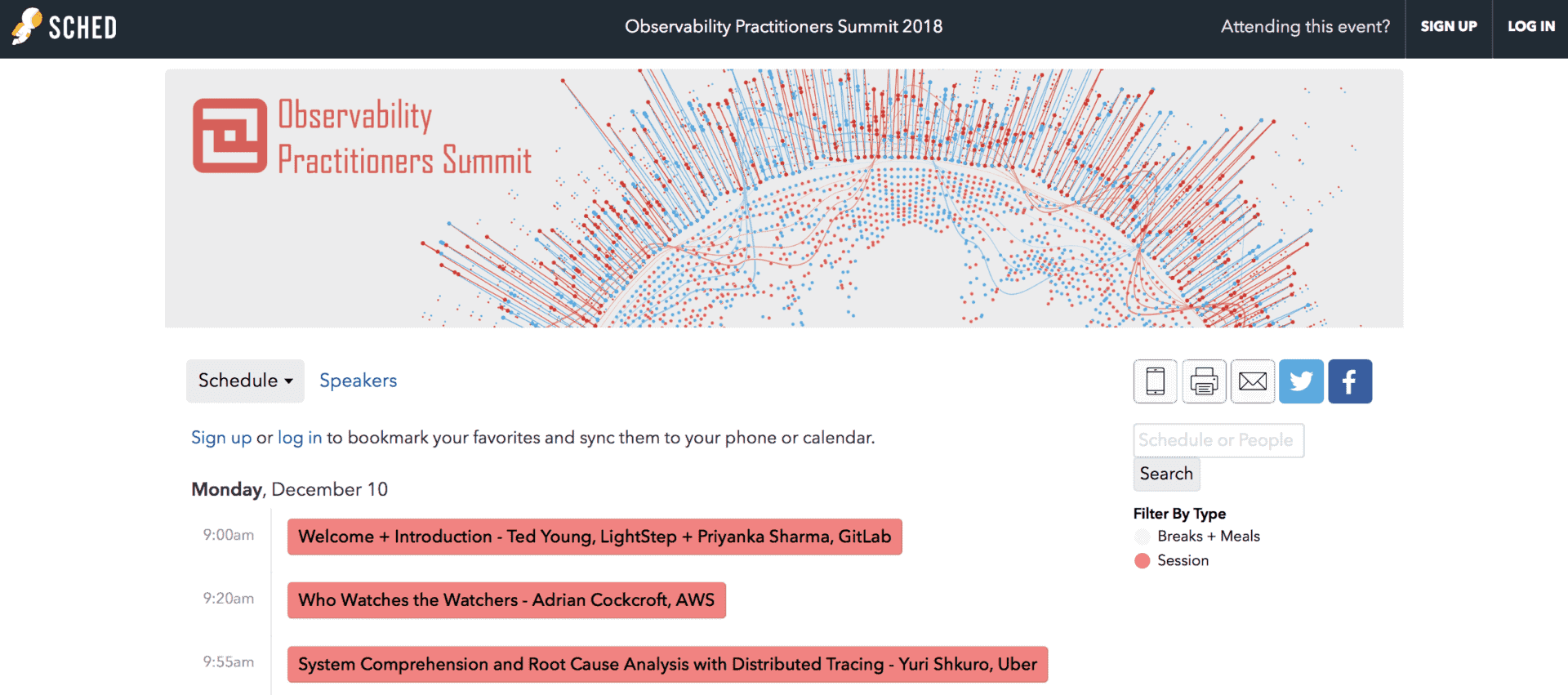Click the print schedule icon
This screenshot has height=695, width=1568.
click(1204, 381)
